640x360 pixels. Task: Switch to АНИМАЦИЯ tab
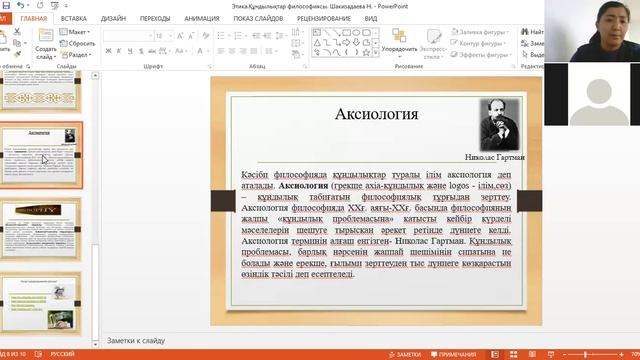[202, 18]
